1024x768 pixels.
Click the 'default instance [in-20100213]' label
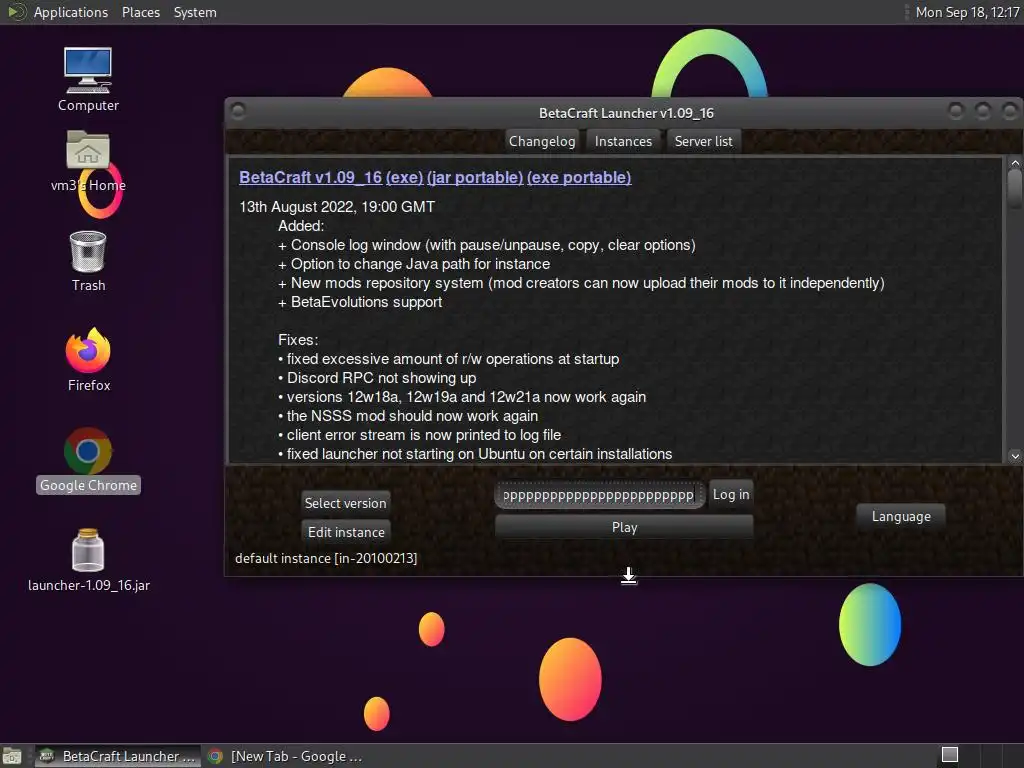326,558
